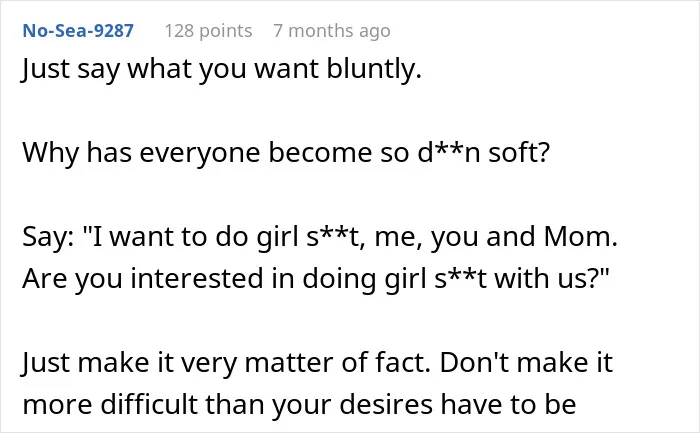Viewport: 700px width, 433px height.
Task: Click the phrase 'me, you and Mom.'
Action: tap(496, 237)
